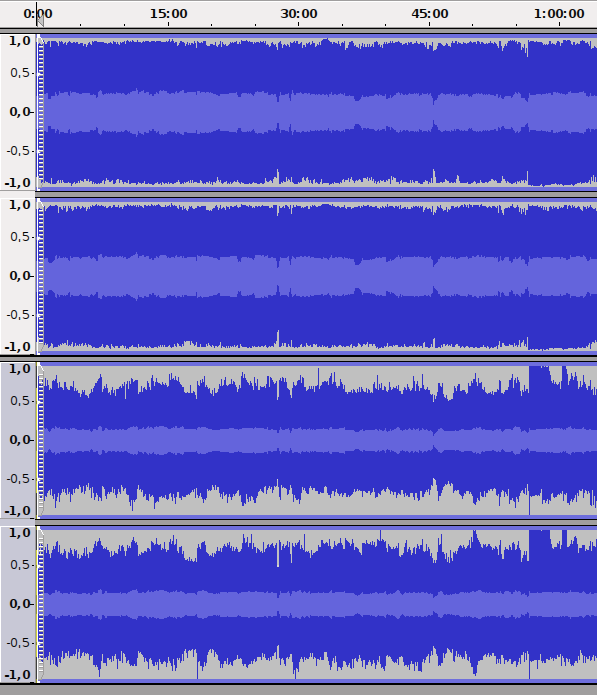Click the 0,5 label on the fourth channel scale
The height and width of the screenshot is (695, 597).
pos(20,565)
